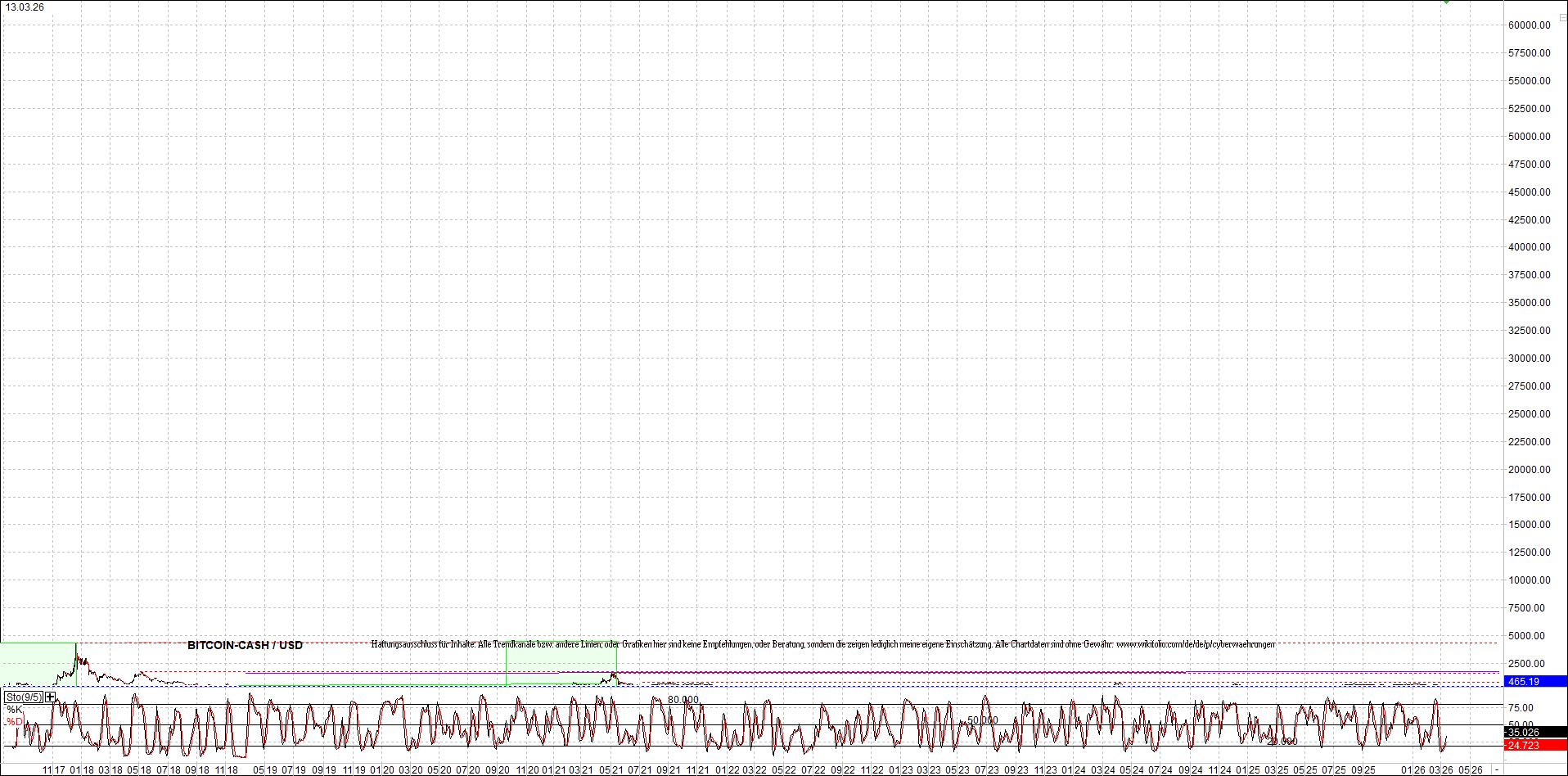Select the red %D legend label

click(15, 721)
